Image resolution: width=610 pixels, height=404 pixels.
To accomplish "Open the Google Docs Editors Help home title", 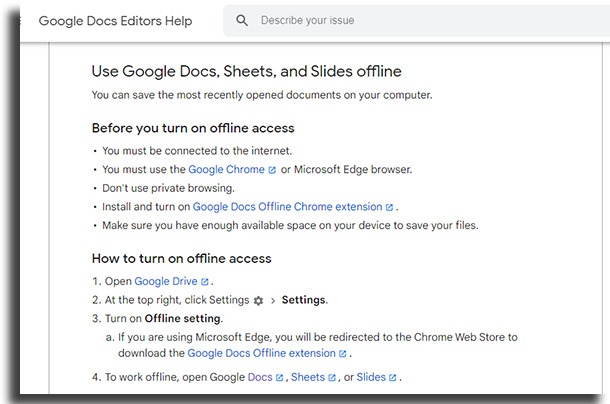I will (x=115, y=21).
